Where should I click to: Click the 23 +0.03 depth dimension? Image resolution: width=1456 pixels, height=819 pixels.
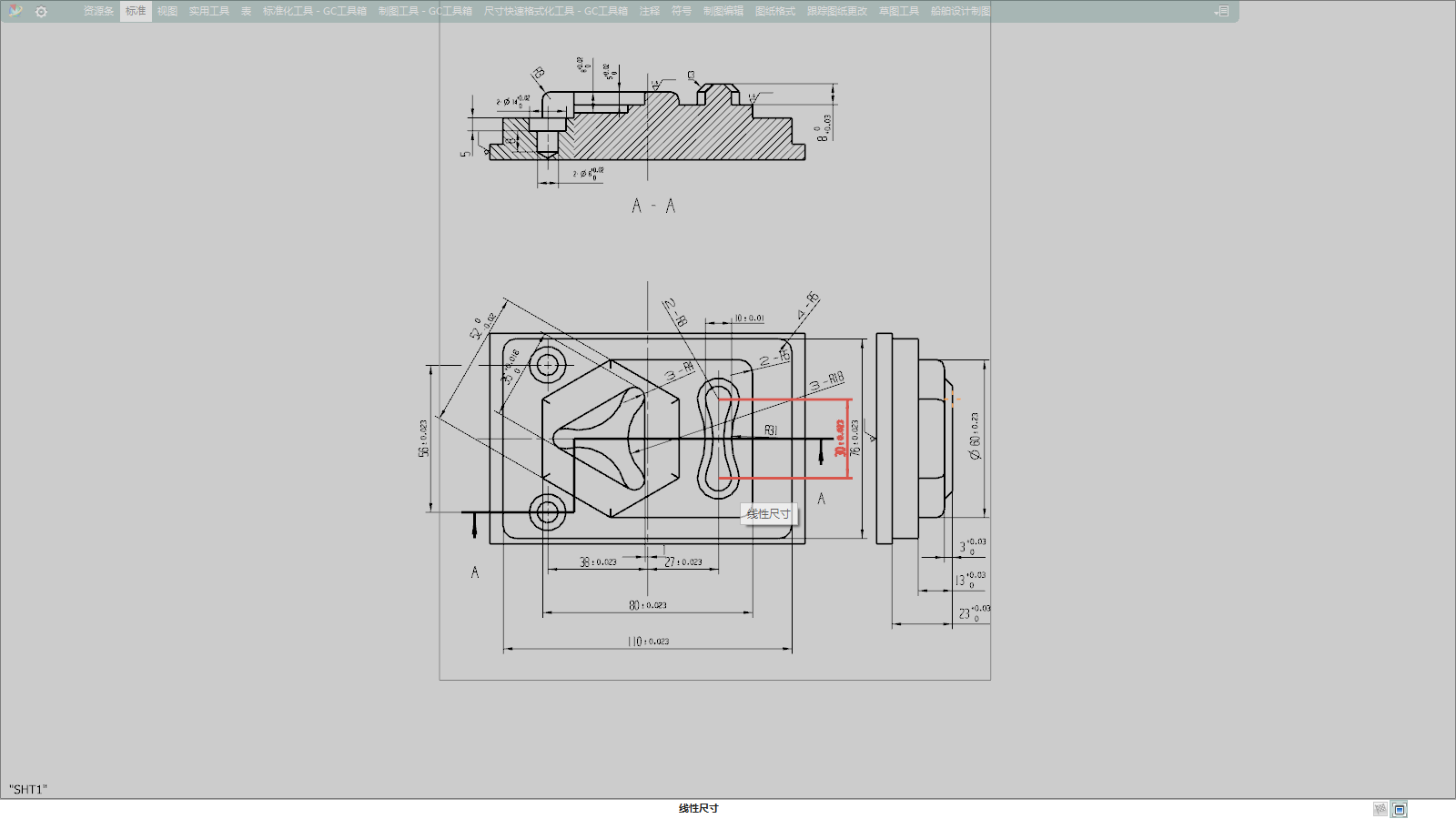[x=975, y=613]
